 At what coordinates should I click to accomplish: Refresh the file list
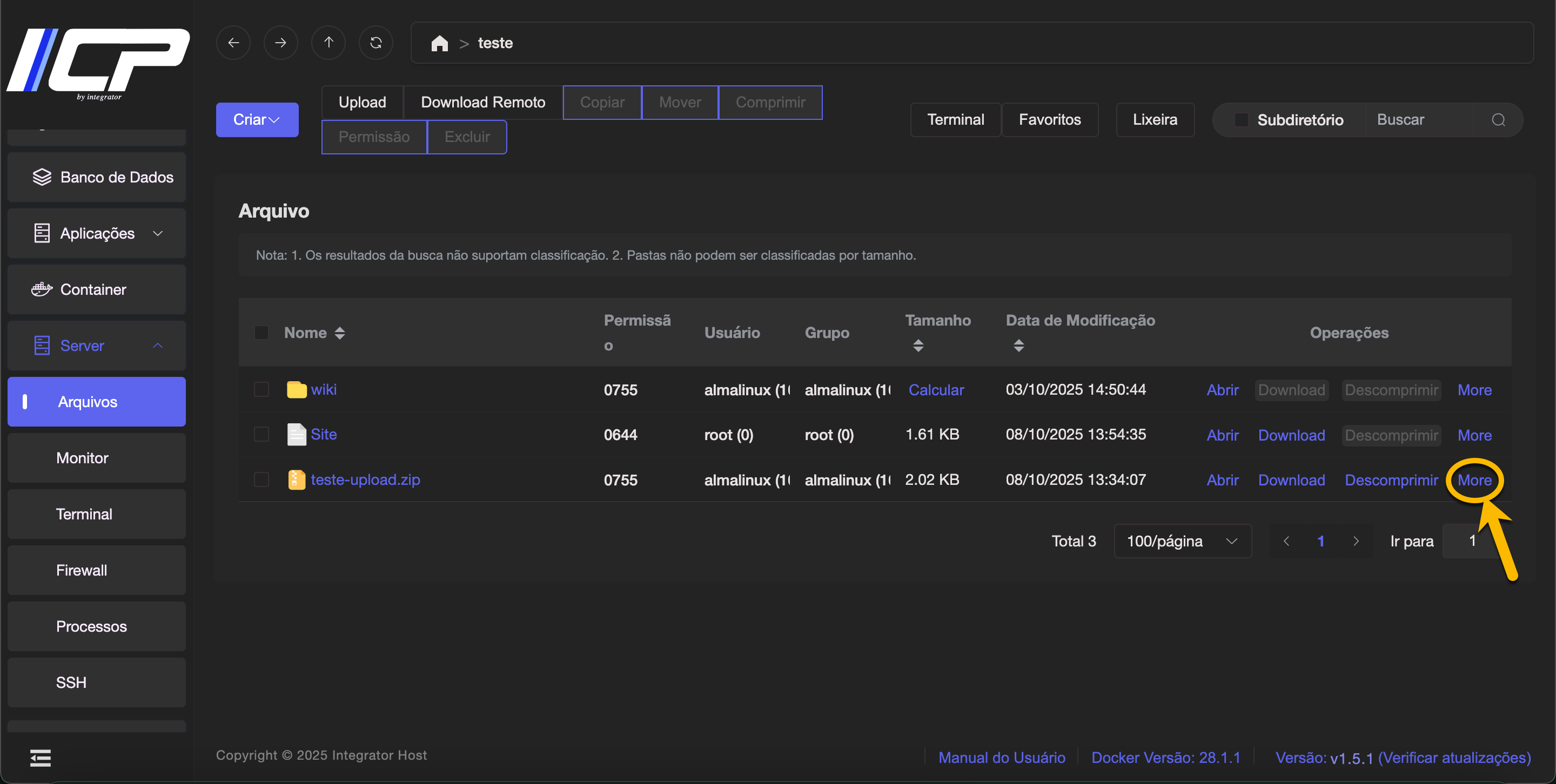click(375, 43)
